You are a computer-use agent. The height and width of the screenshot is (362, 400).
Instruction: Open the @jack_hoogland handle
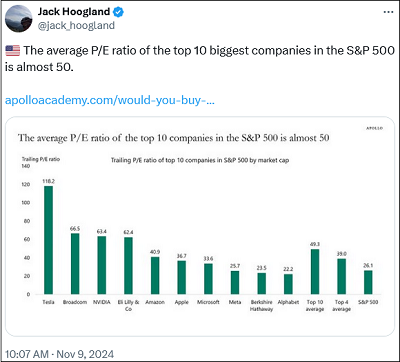coord(76,25)
